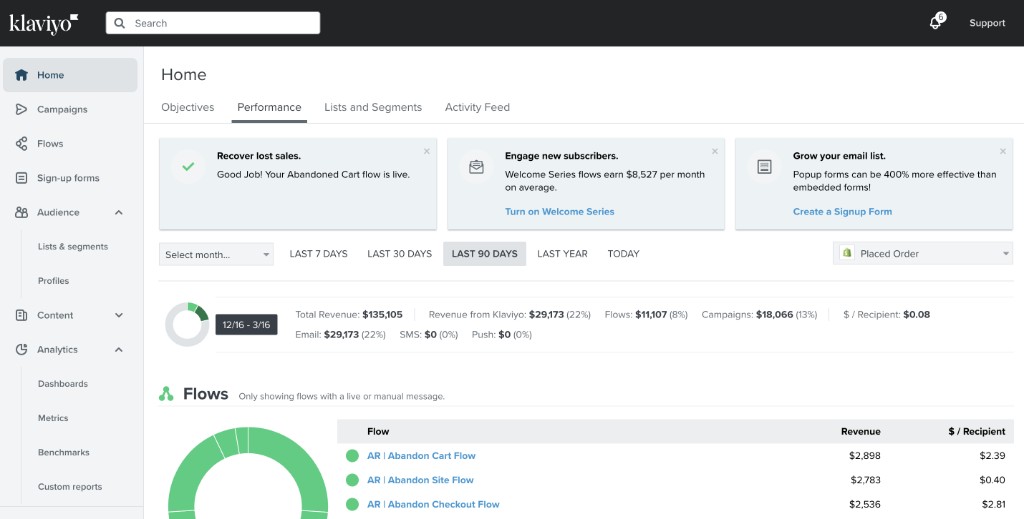Click the $2.81 per recipient cell
This screenshot has height=519, width=1024.
pyautogui.click(x=993, y=504)
